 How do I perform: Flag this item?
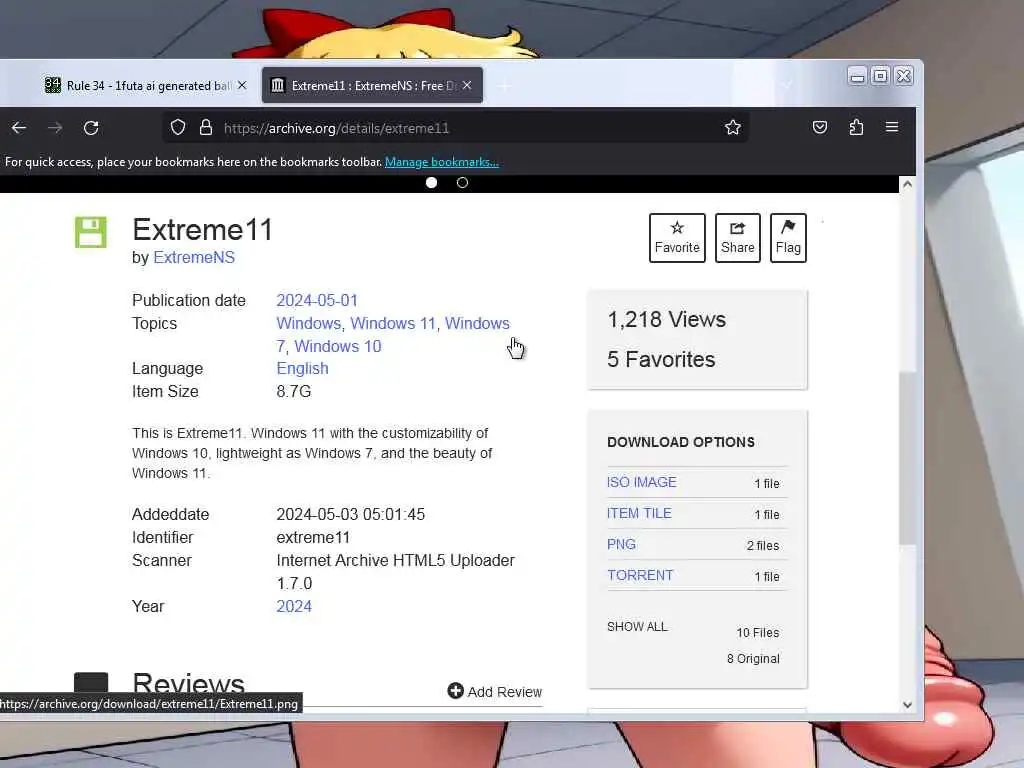[788, 238]
